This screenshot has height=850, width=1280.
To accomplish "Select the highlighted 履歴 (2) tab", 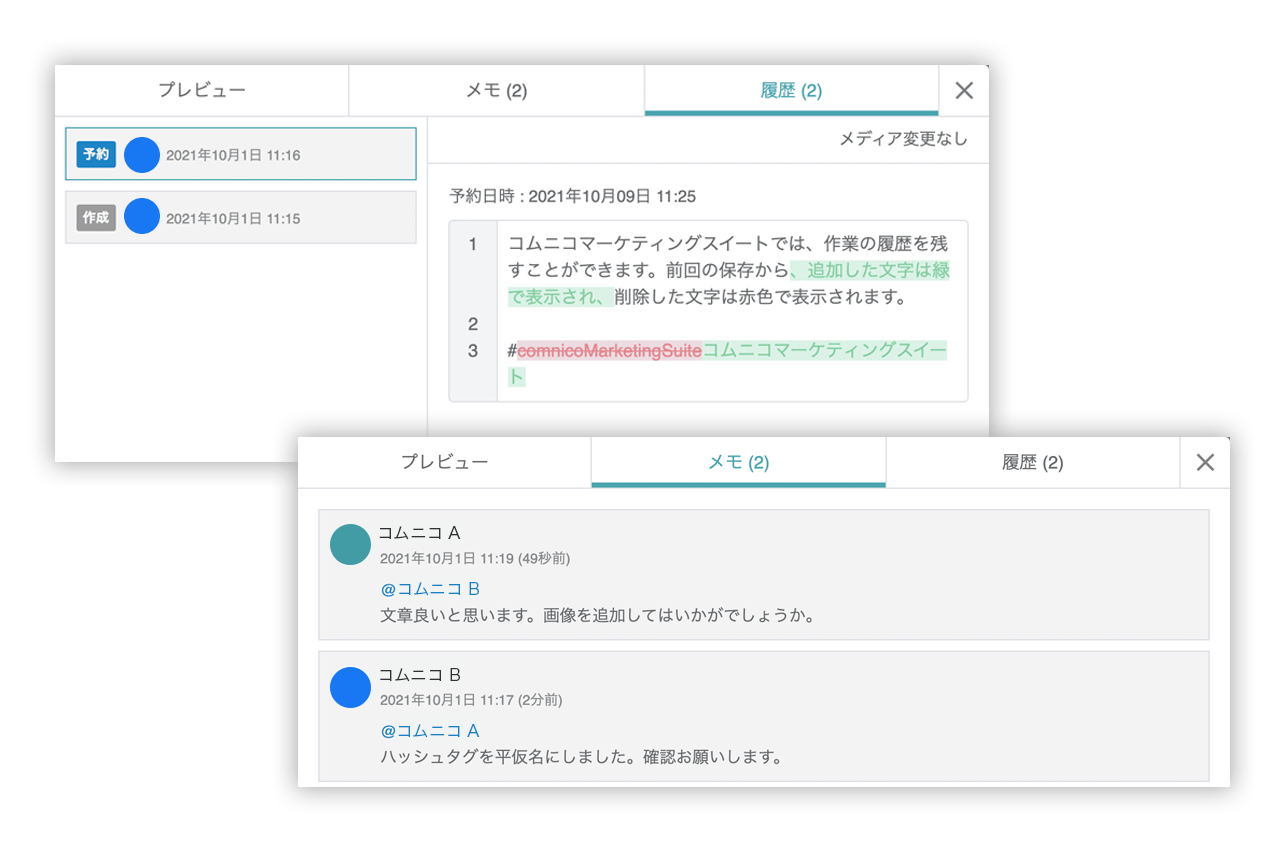I will (791, 91).
